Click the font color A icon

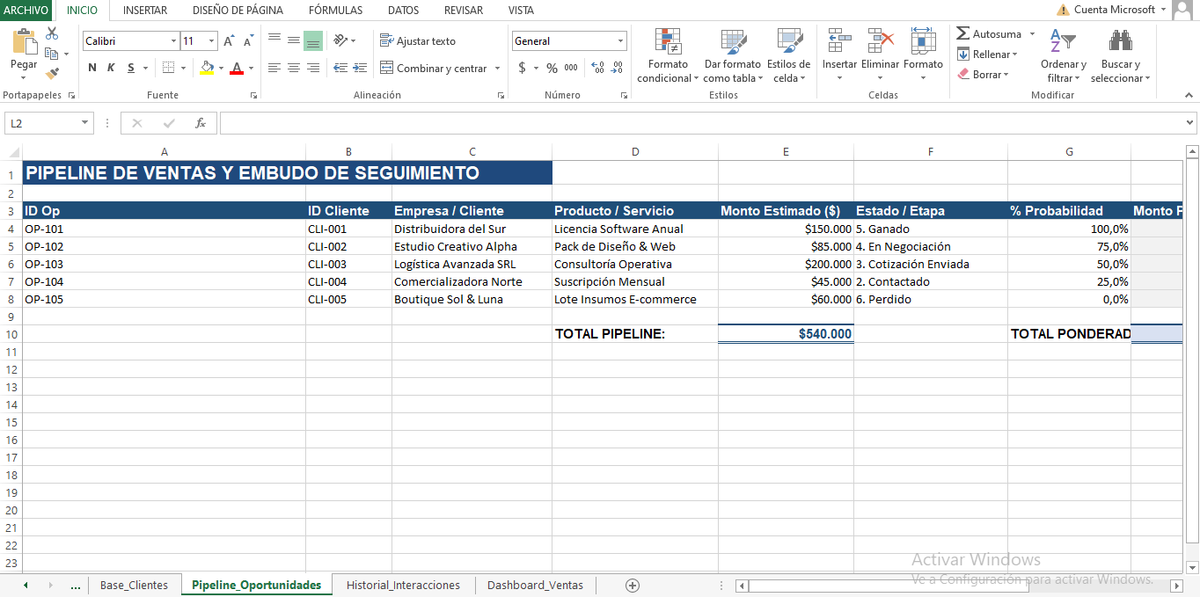pyautogui.click(x=236, y=68)
